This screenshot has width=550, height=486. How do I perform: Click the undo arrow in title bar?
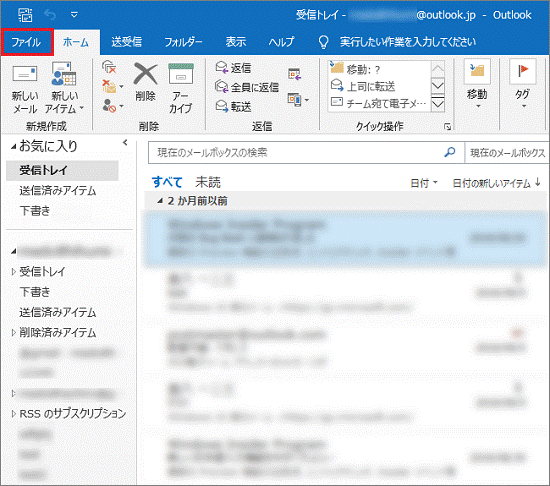(50, 15)
